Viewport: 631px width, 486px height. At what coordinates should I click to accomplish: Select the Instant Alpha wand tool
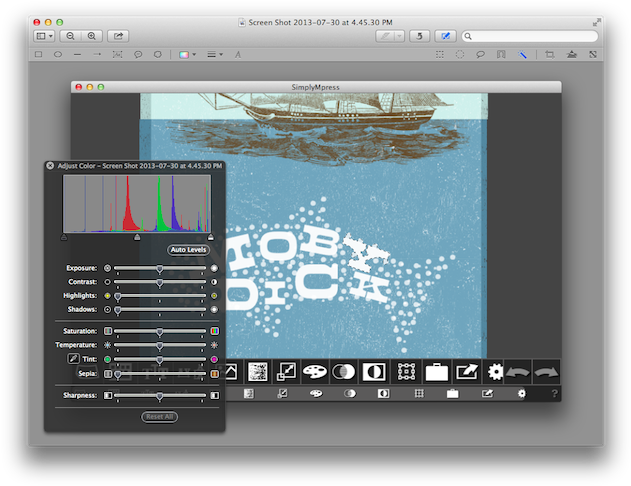522,54
